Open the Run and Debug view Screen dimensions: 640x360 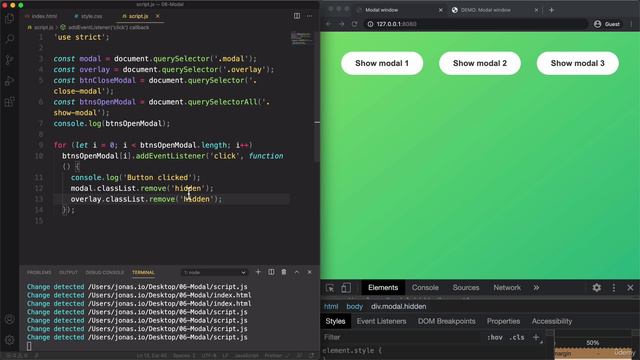[x=9, y=81]
